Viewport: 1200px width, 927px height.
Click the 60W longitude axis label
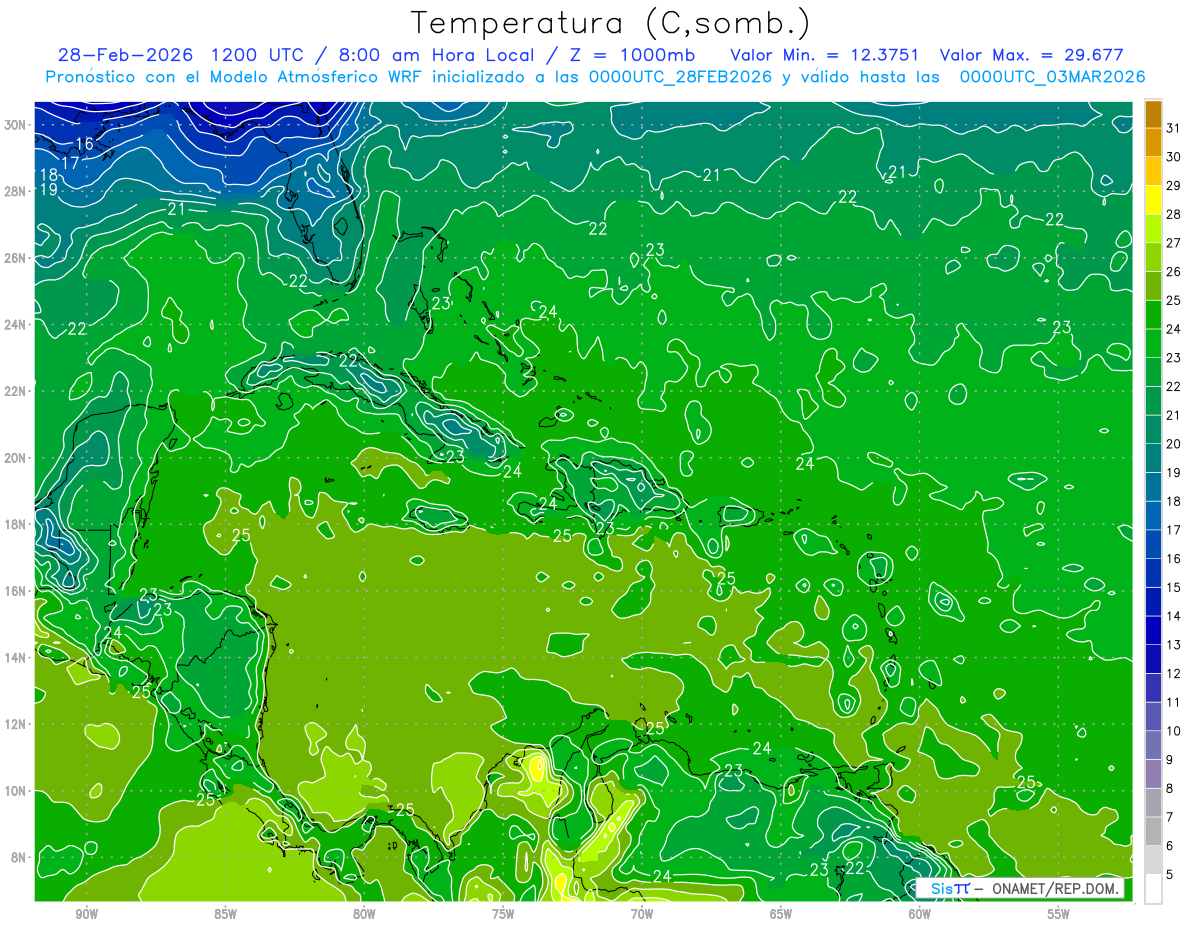pyautogui.click(x=920, y=913)
